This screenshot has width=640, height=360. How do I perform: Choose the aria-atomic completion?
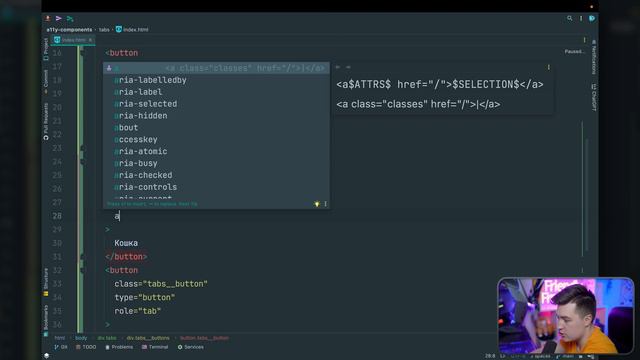(x=216, y=151)
